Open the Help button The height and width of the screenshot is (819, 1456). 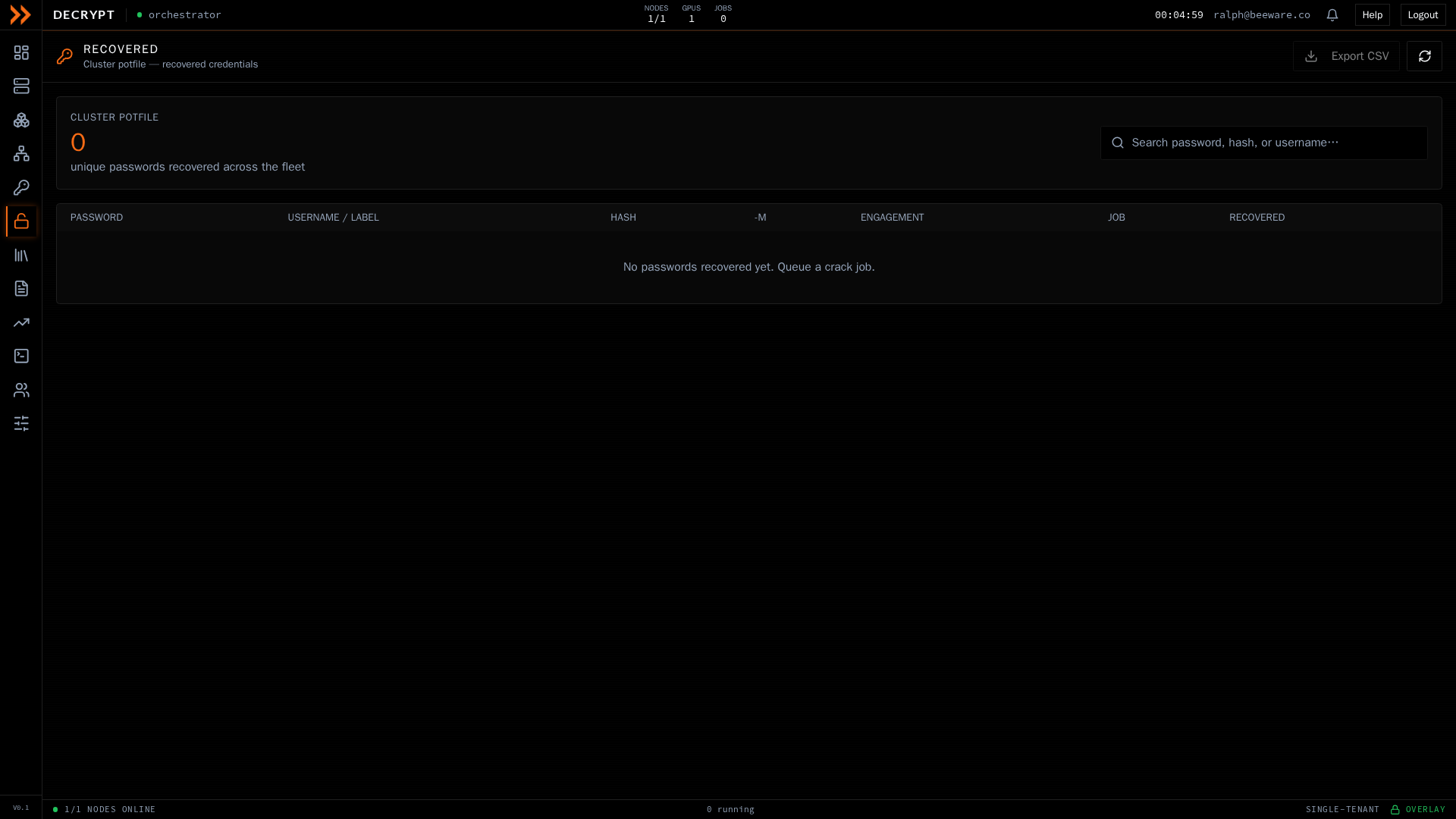tap(1373, 14)
